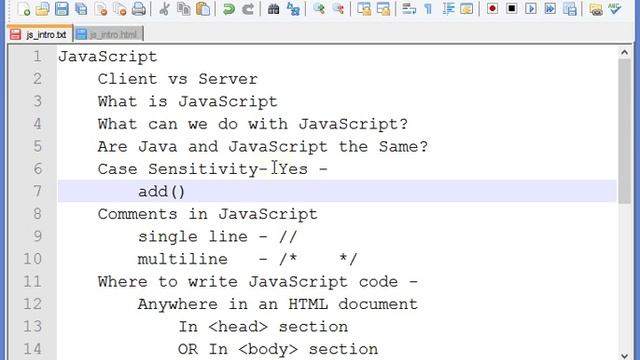The width and height of the screenshot is (640, 360).
Task: Close the current document via toolbar
Action: point(100,9)
